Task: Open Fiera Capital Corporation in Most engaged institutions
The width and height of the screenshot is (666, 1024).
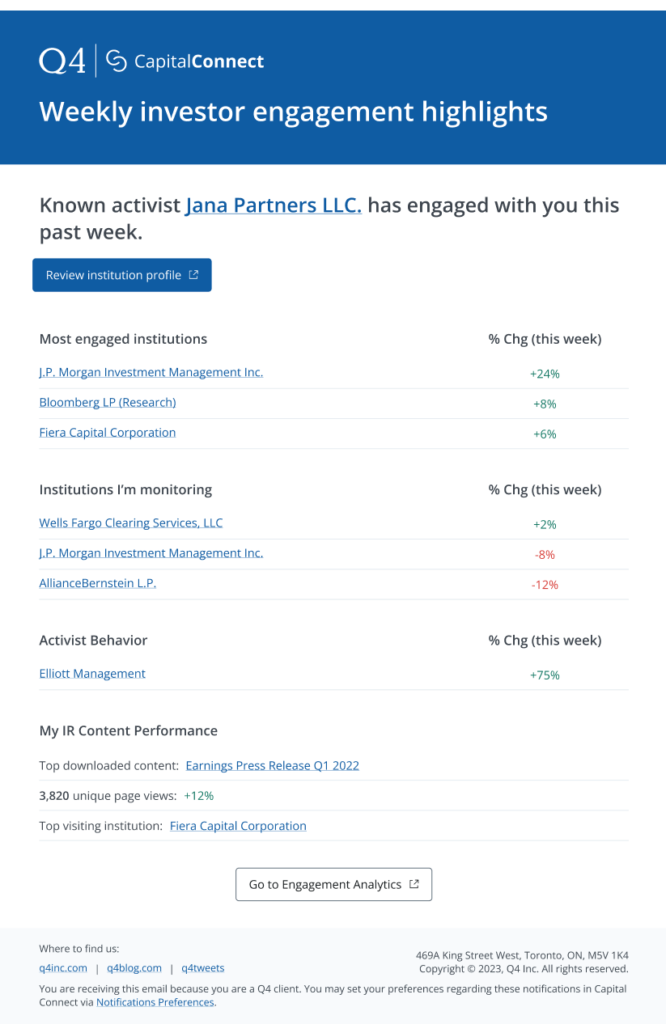Action: (107, 432)
